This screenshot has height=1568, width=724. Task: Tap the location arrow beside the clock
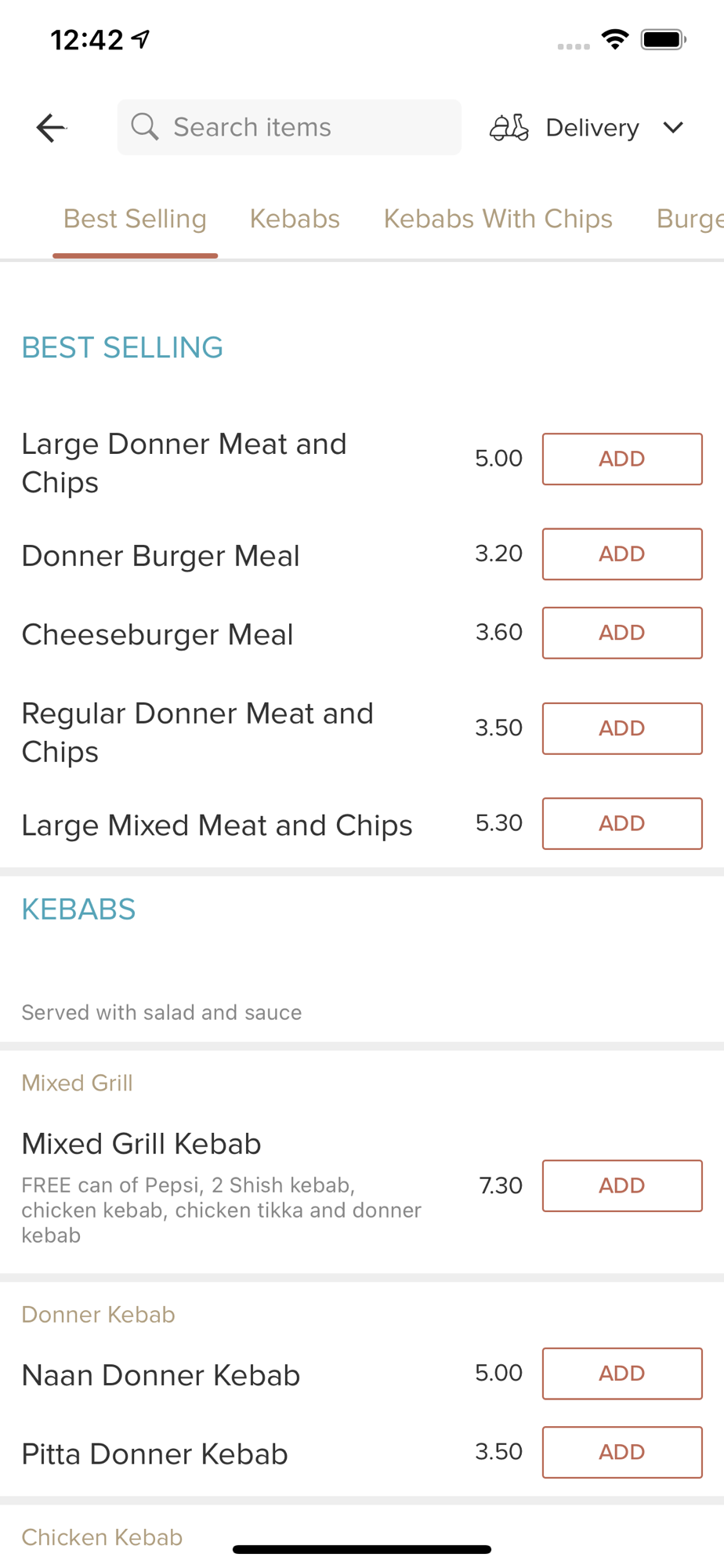[x=141, y=38]
